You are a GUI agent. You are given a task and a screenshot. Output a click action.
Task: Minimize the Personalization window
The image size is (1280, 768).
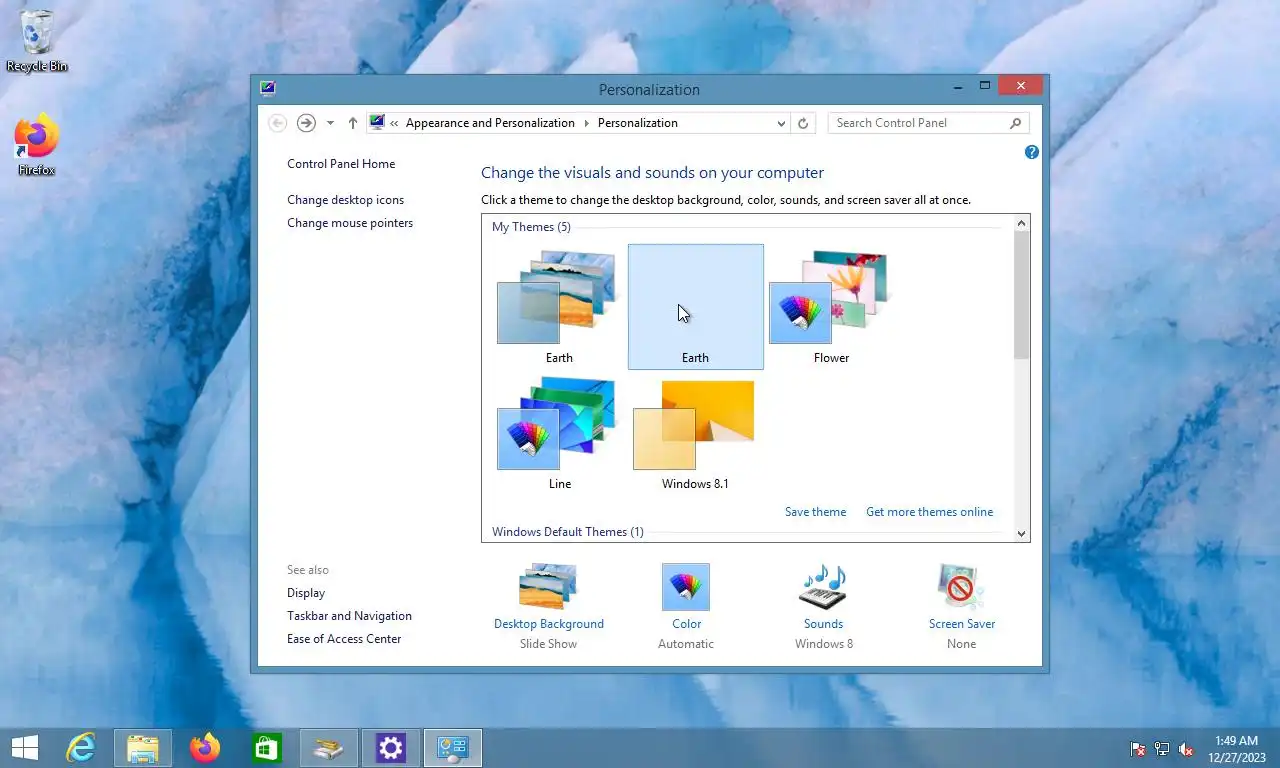957,87
